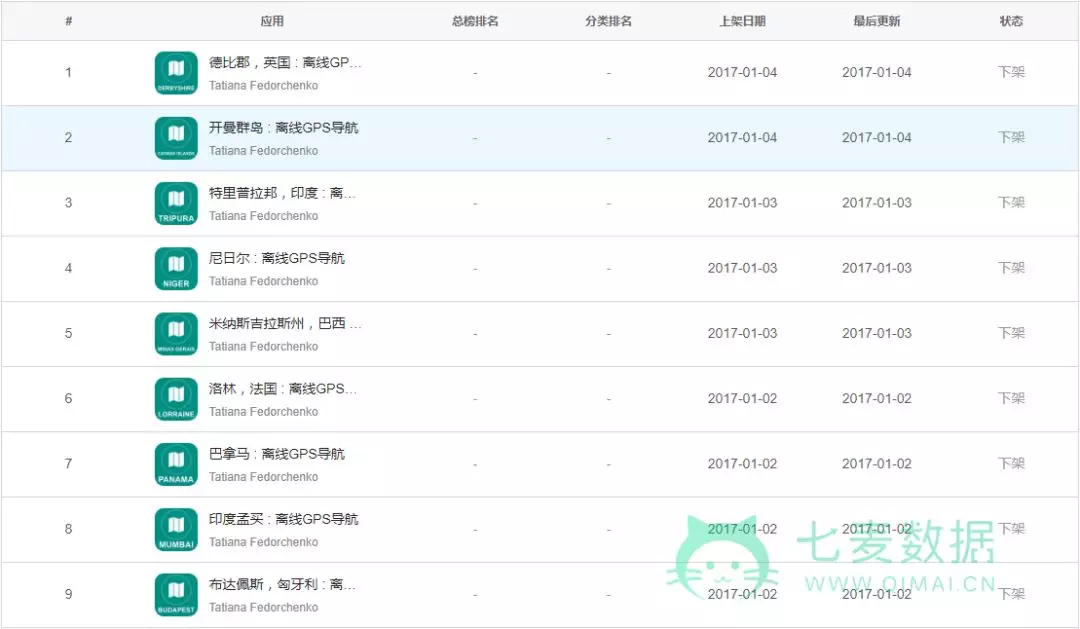1080x629 pixels.
Task: Sort by the 最后更新 column header
Action: pyautogui.click(x=876, y=21)
